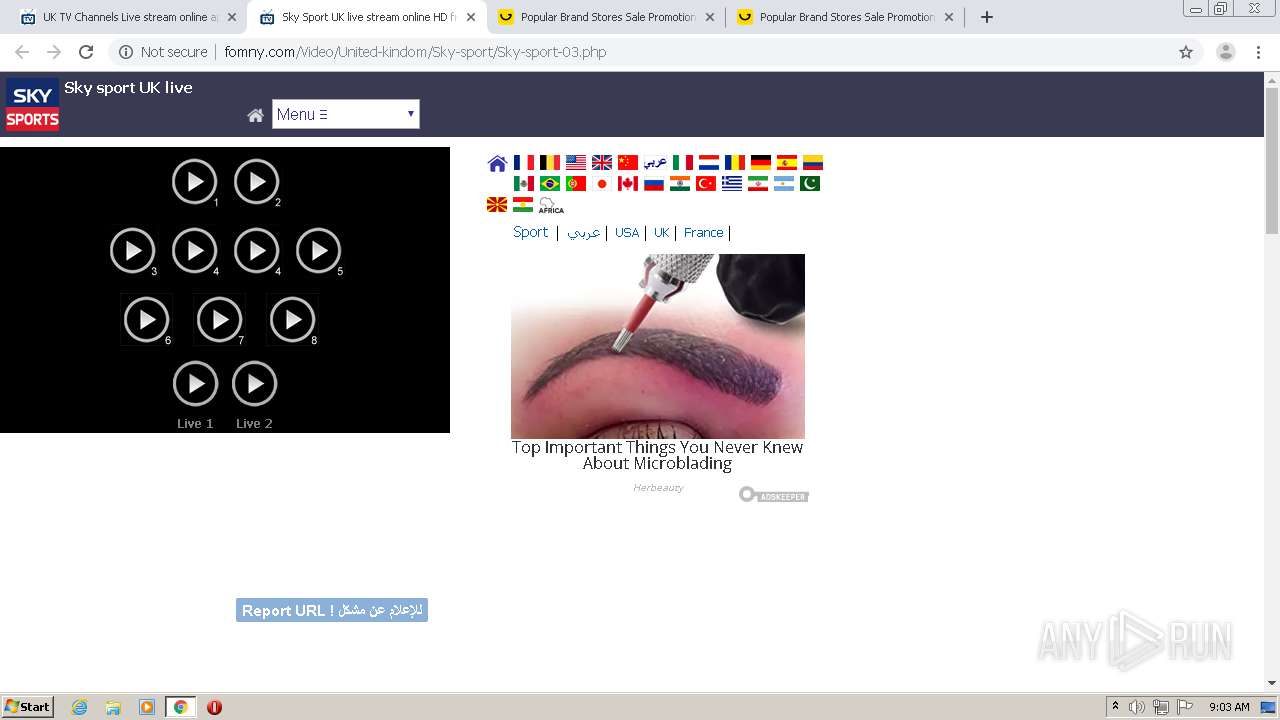Select the India flag icon

(680, 183)
